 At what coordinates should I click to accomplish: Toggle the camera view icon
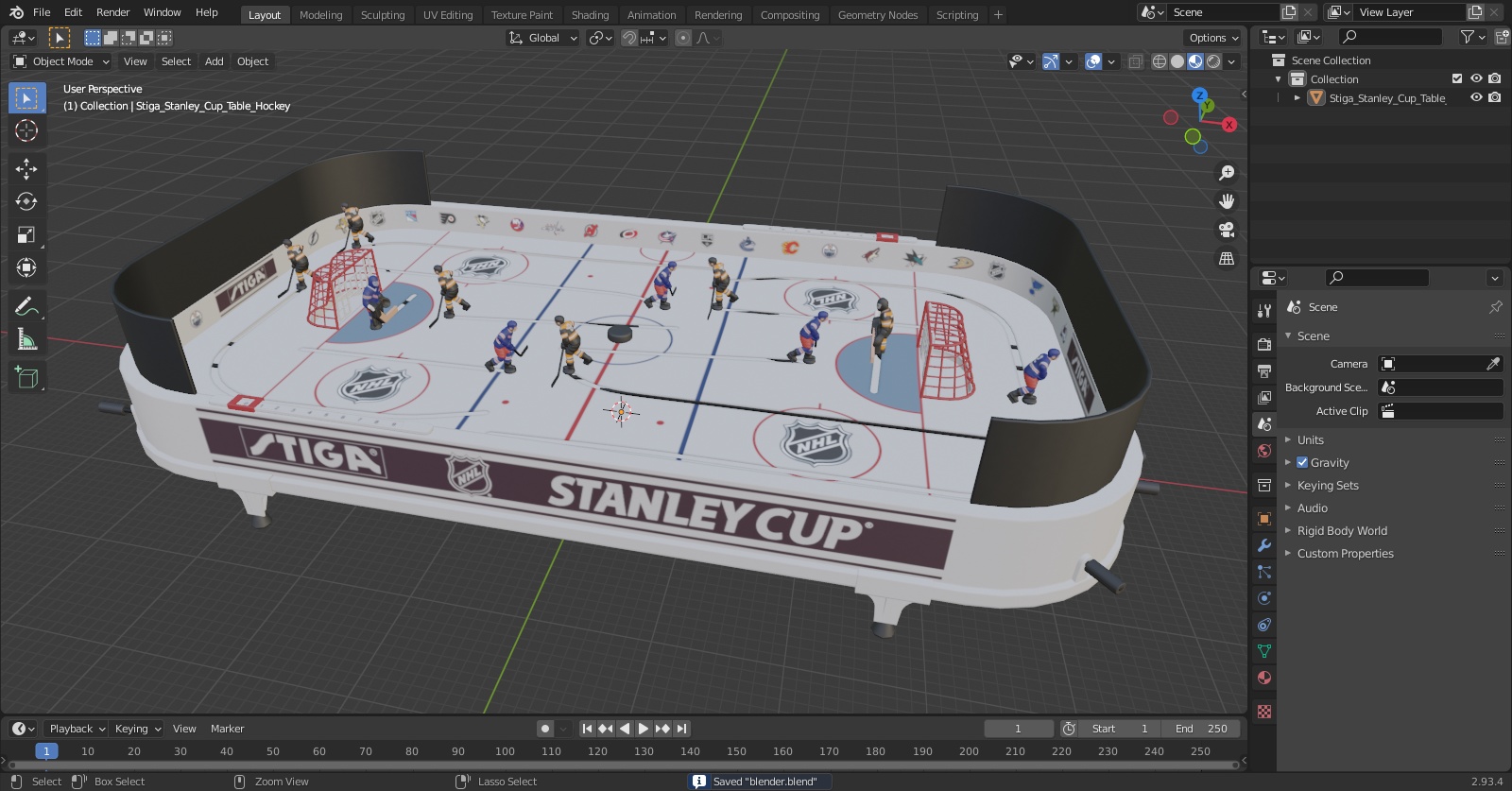click(x=1227, y=230)
